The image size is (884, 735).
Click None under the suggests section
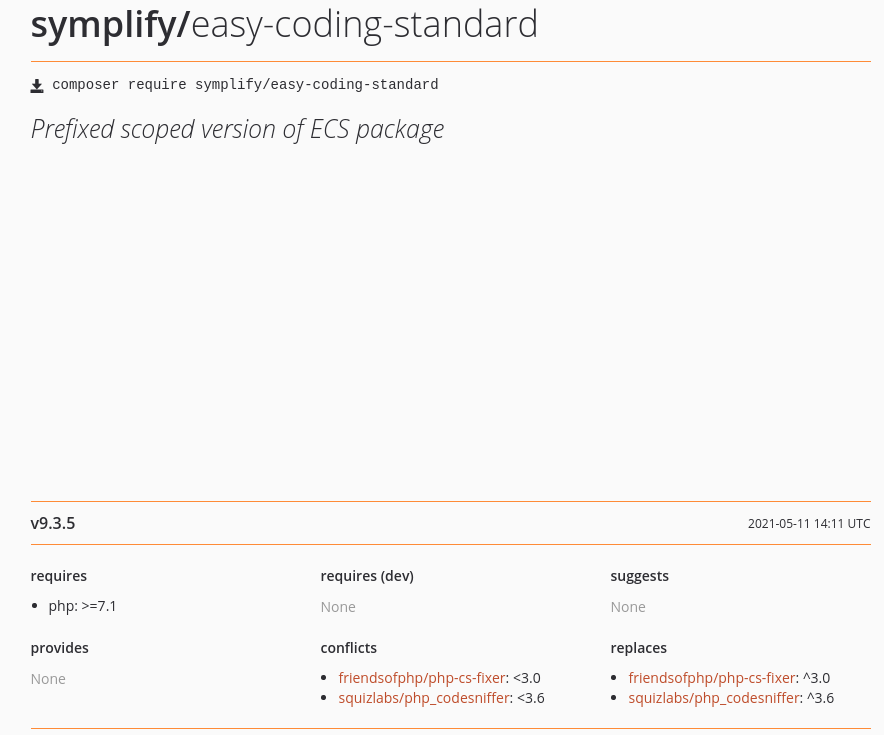[x=628, y=606]
